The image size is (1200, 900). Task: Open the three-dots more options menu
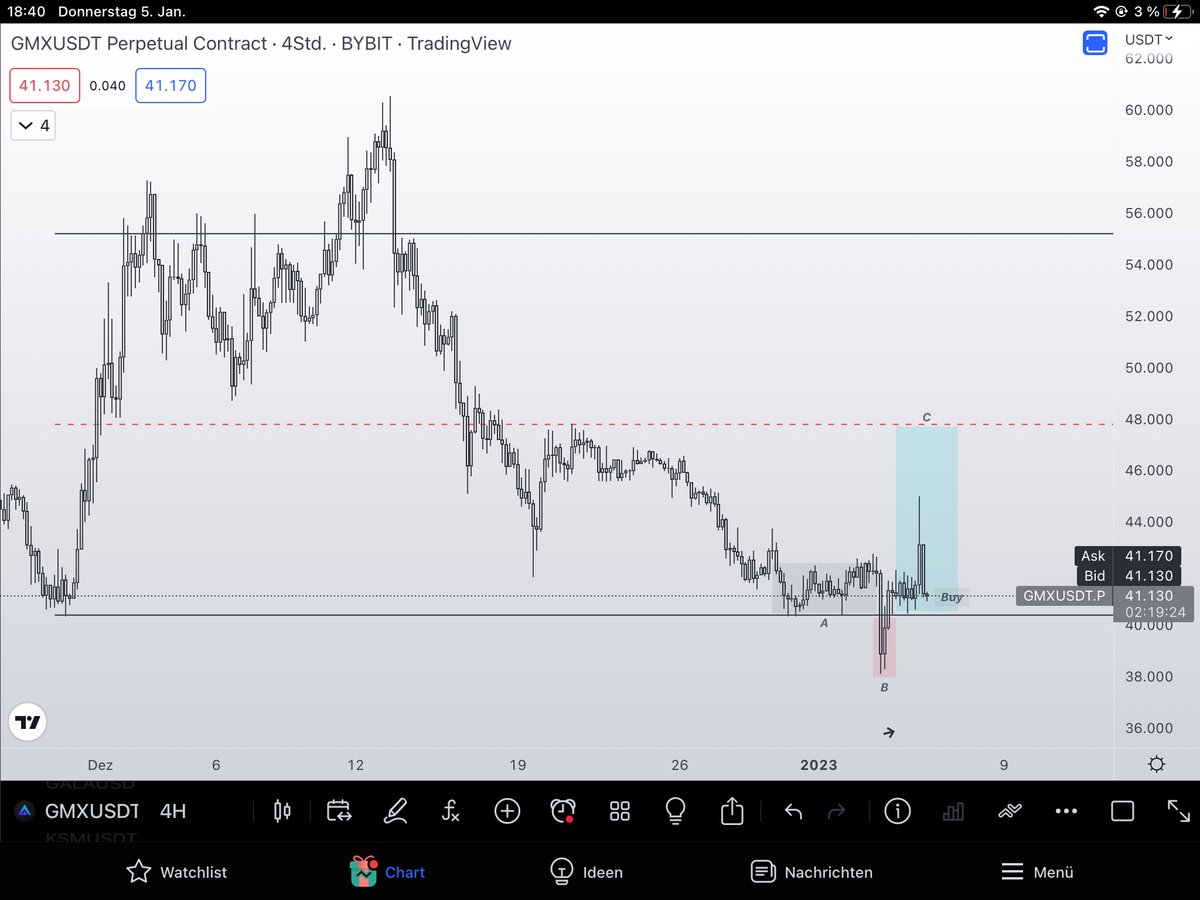[1066, 811]
